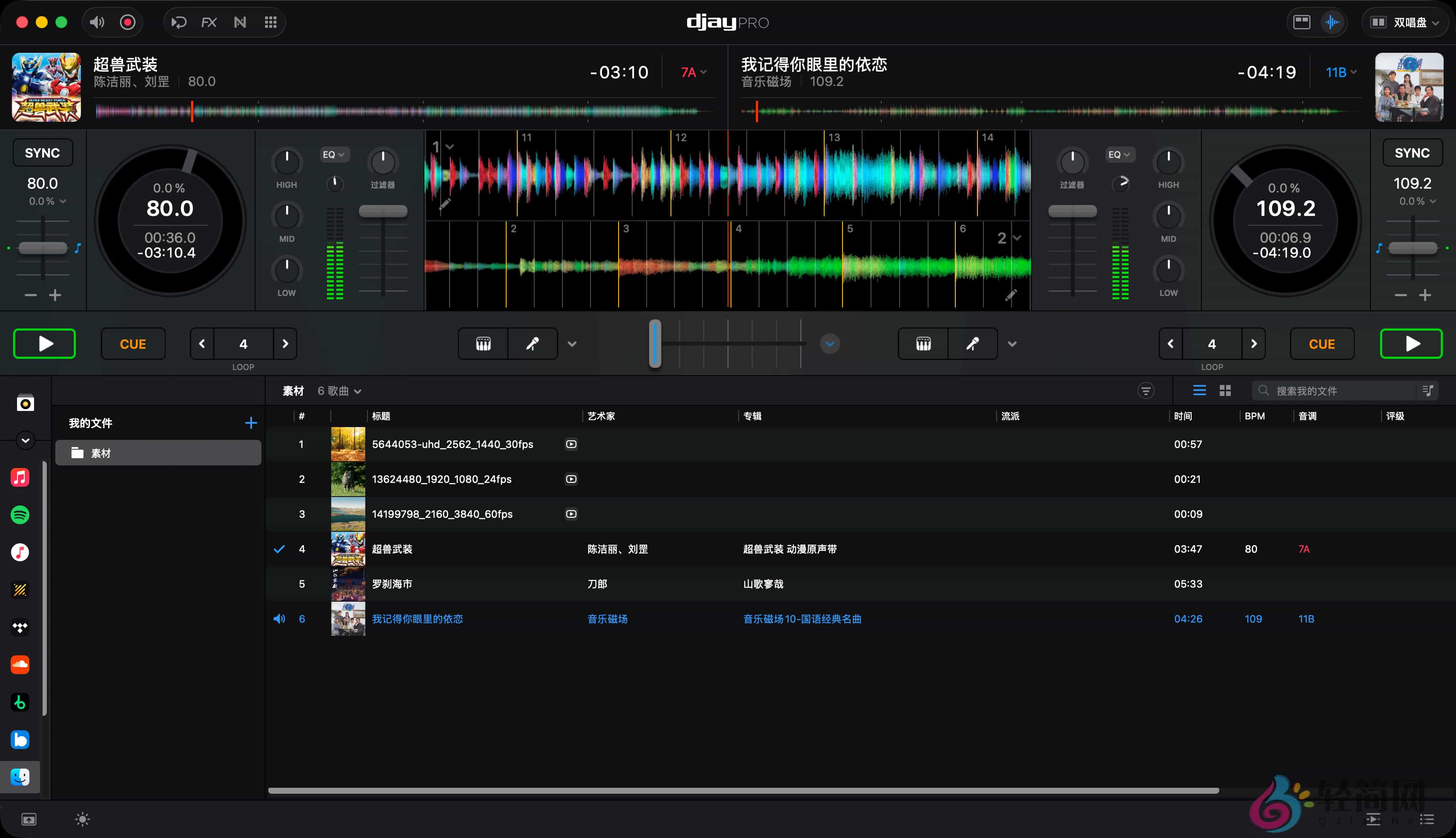Sort by the 标题 column header

(x=381, y=416)
